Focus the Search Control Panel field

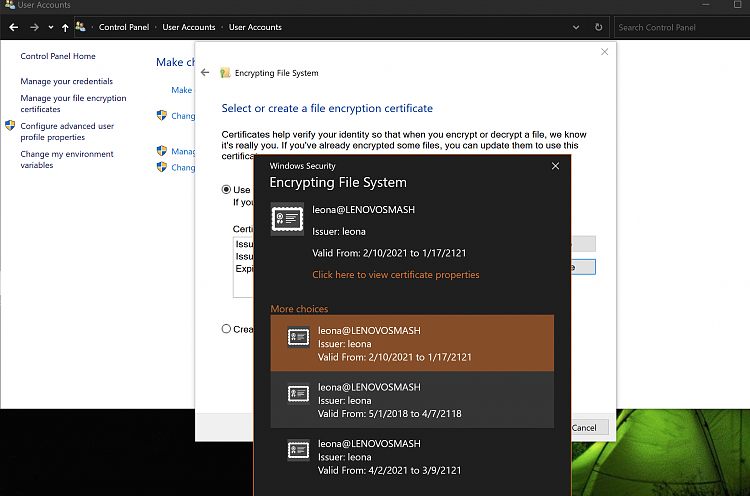(x=682, y=27)
